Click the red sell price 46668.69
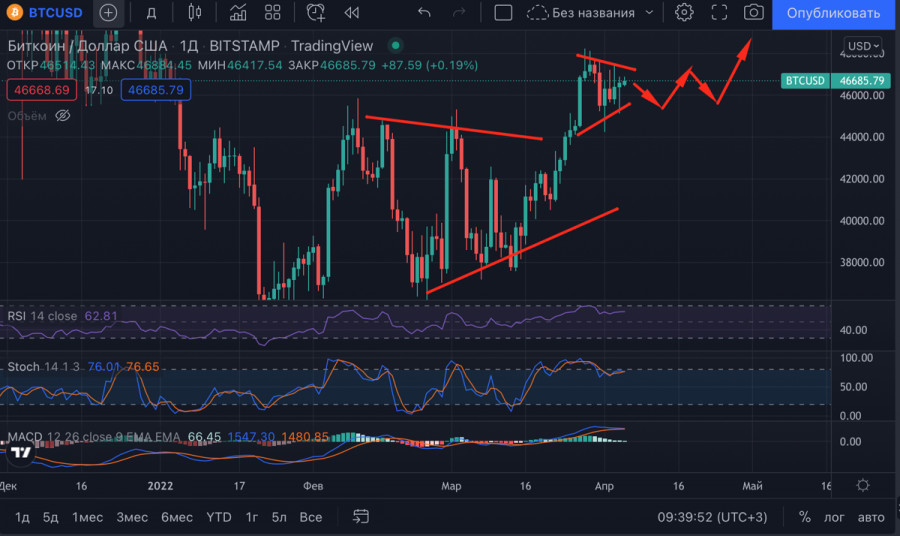 [41, 90]
